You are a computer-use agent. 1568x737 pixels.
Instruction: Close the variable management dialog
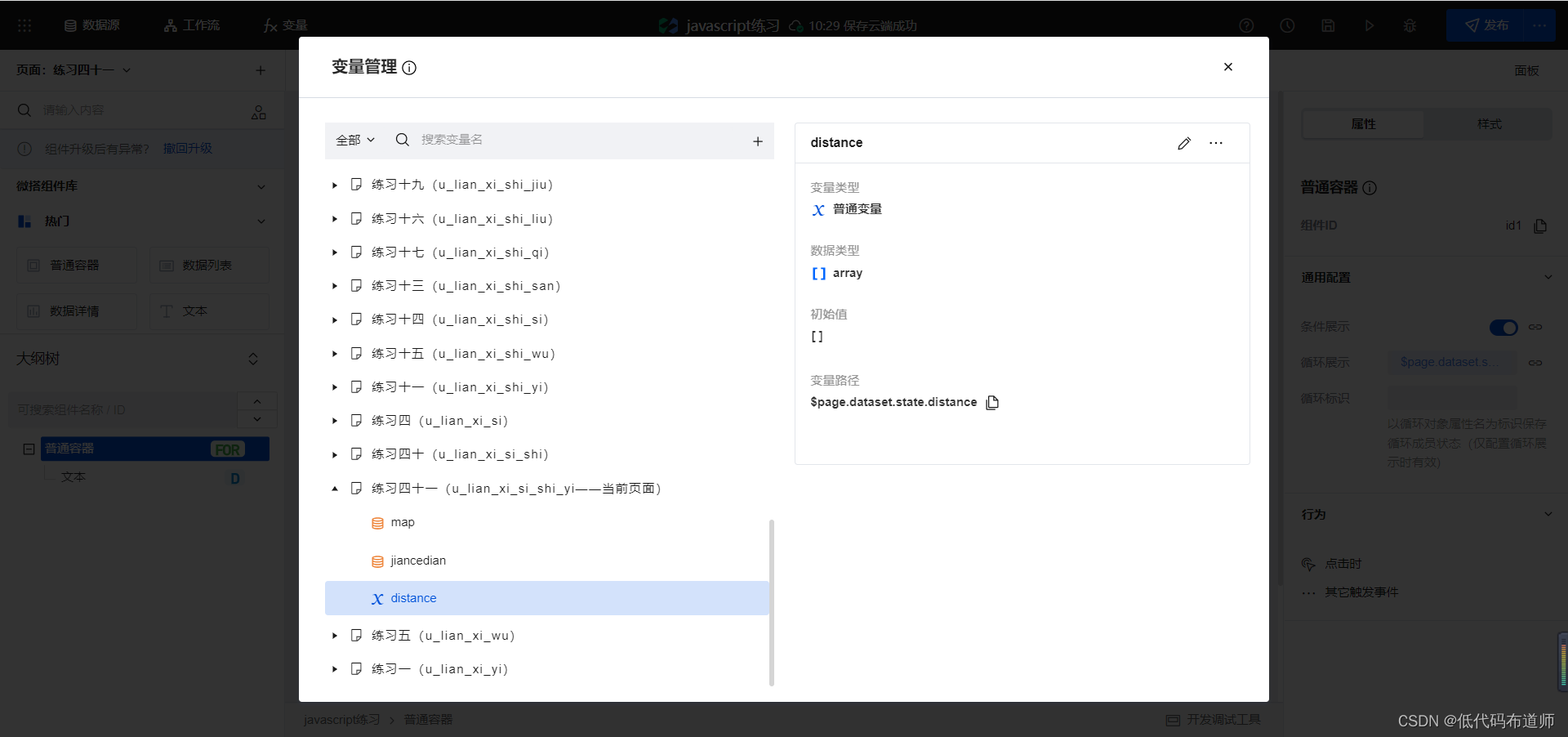point(1227,67)
